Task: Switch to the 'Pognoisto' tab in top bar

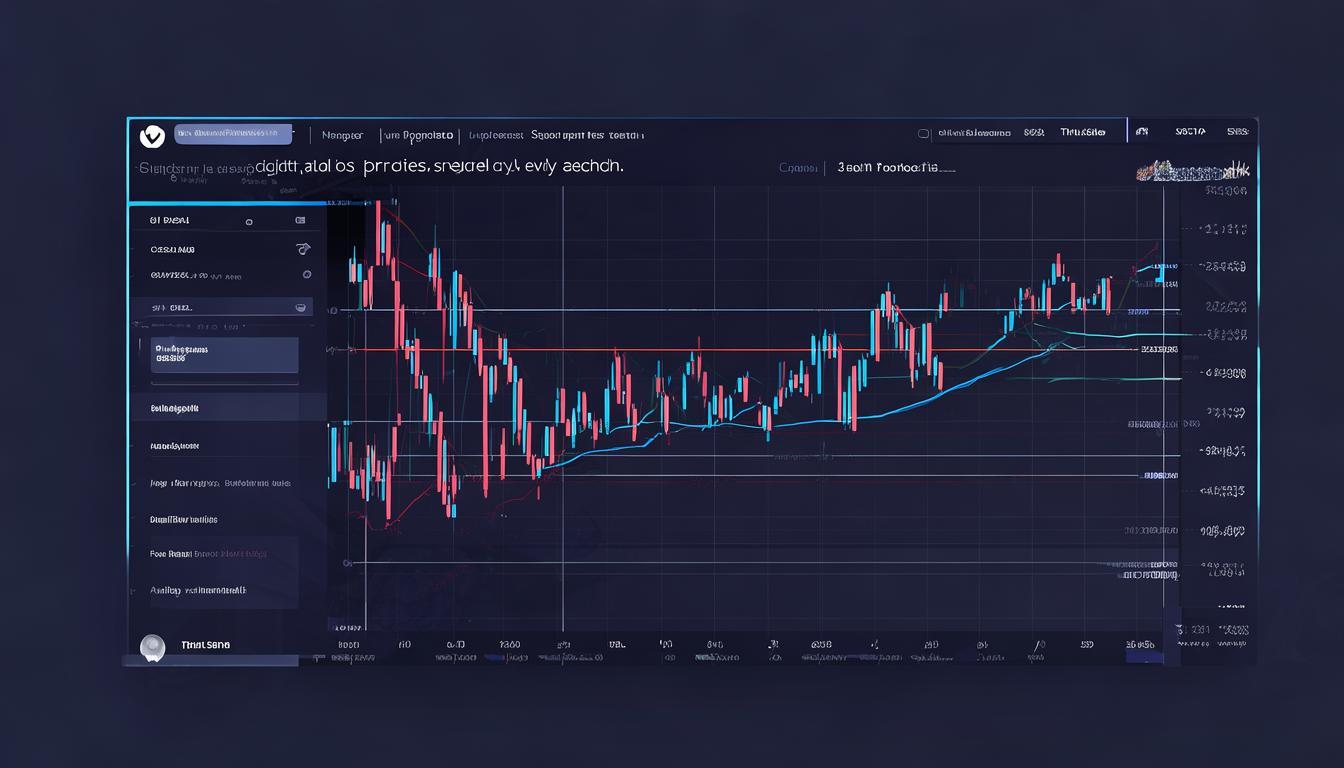Action: click(x=419, y=134)
